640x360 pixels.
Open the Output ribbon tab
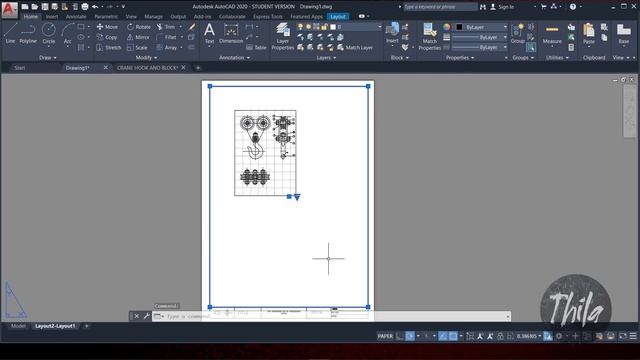178,17
